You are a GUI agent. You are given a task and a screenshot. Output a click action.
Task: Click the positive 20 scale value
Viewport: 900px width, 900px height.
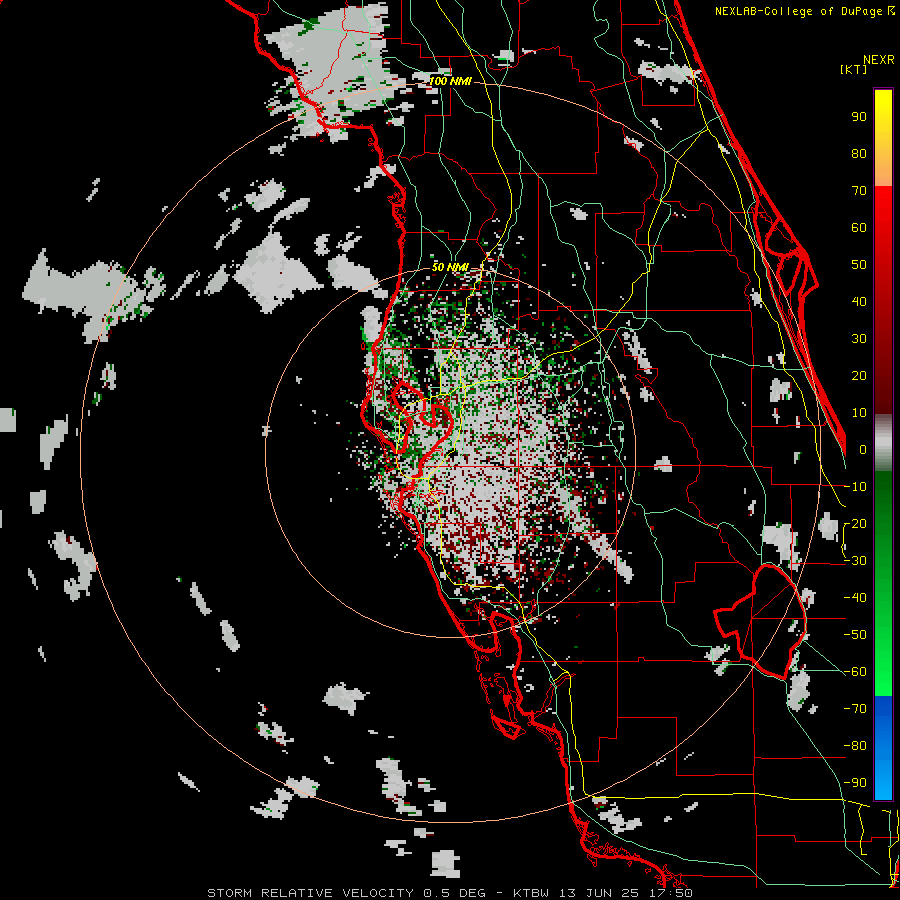(859, 375)
